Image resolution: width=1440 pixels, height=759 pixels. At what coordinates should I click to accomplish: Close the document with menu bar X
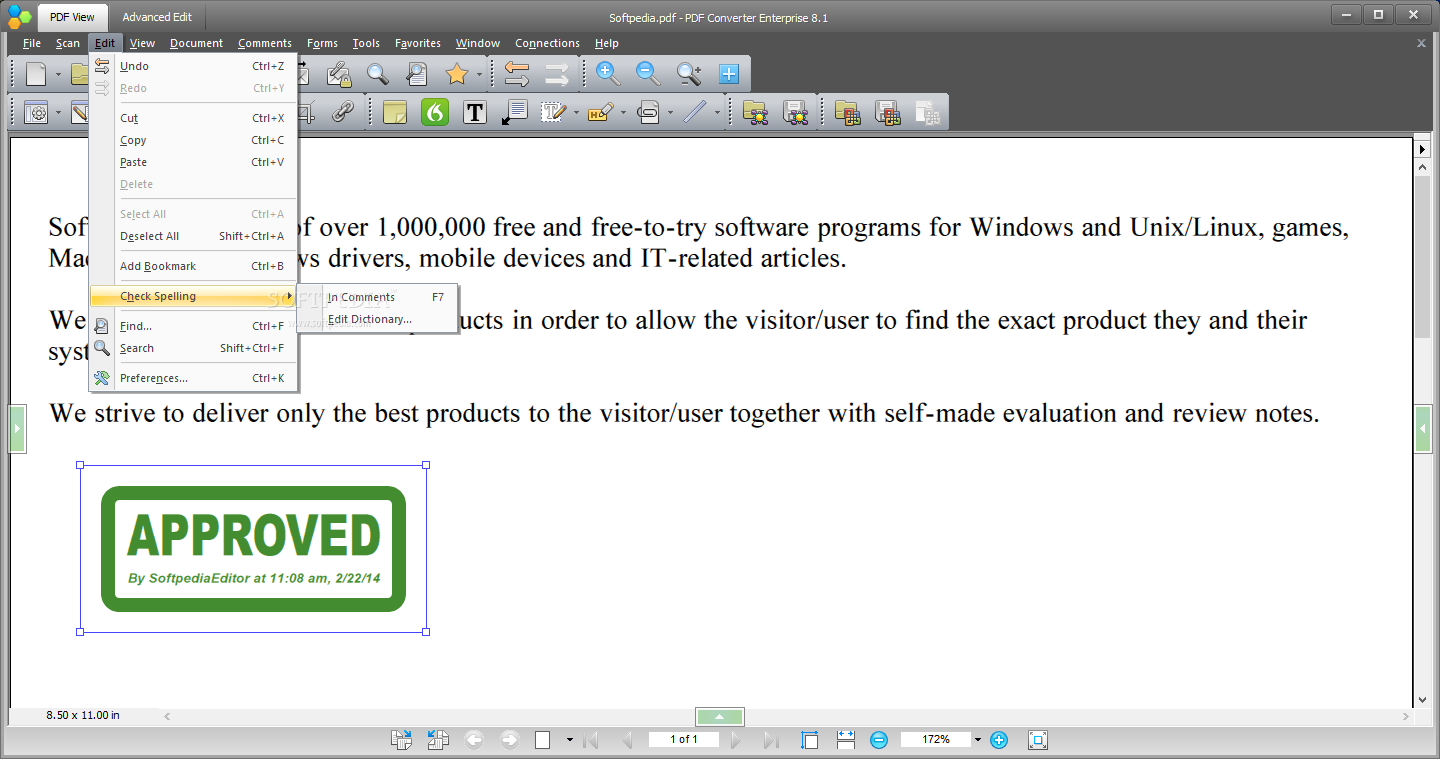[1421, 43]
